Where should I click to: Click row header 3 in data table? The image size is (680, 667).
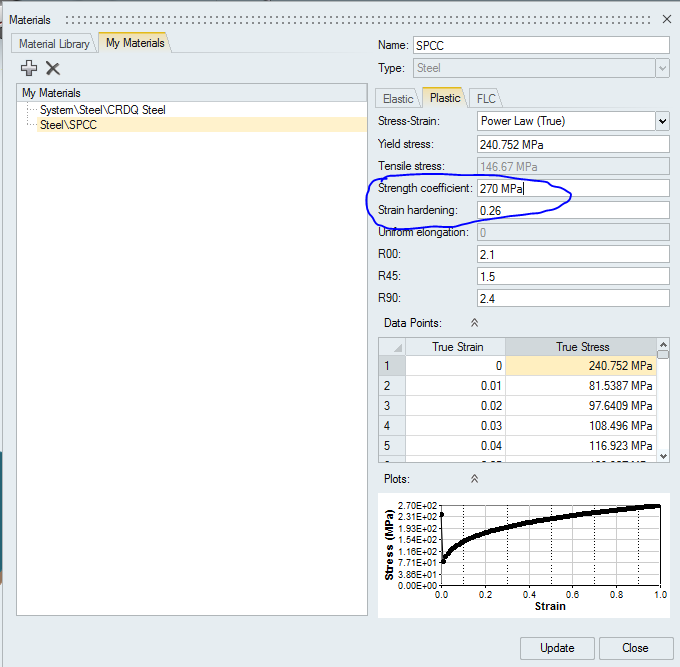point(392,405)
